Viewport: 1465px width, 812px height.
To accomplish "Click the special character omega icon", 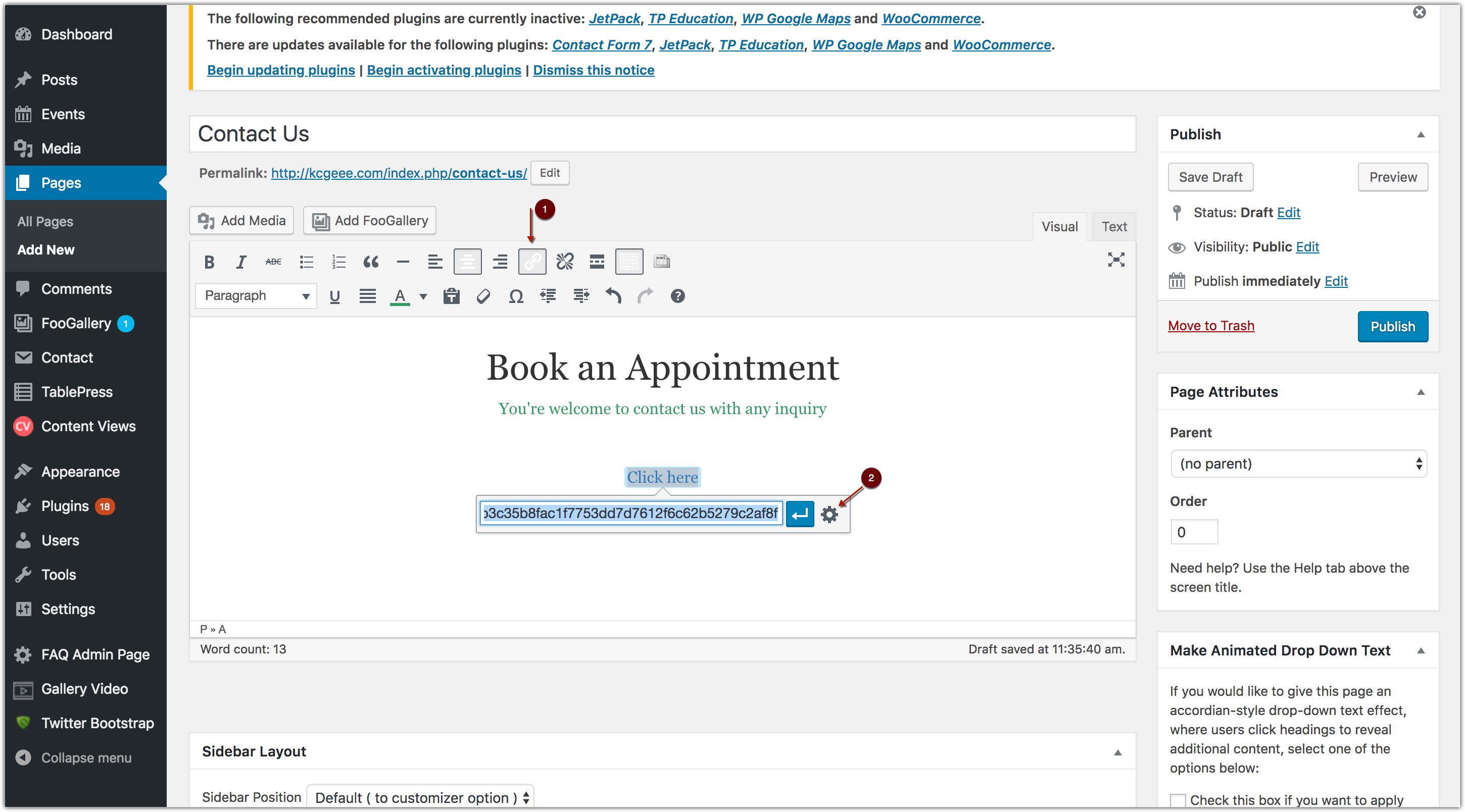I will click(x=516, y=296).
